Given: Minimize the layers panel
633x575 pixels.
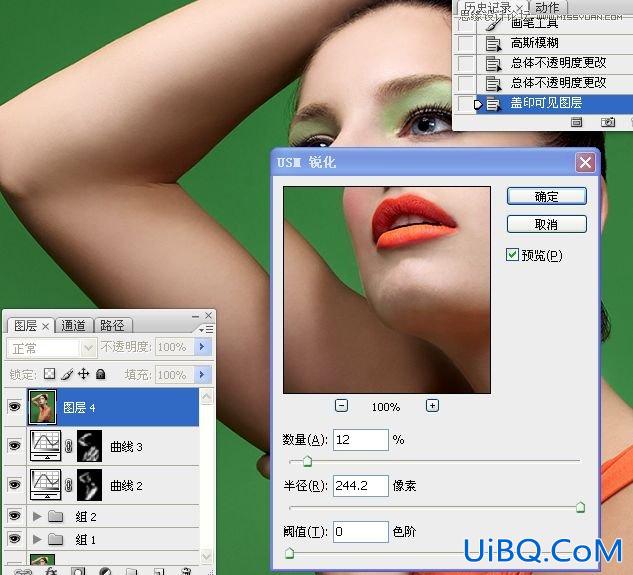Looking at the screenshot, I should pyautogui.click(x=195, y=316).
